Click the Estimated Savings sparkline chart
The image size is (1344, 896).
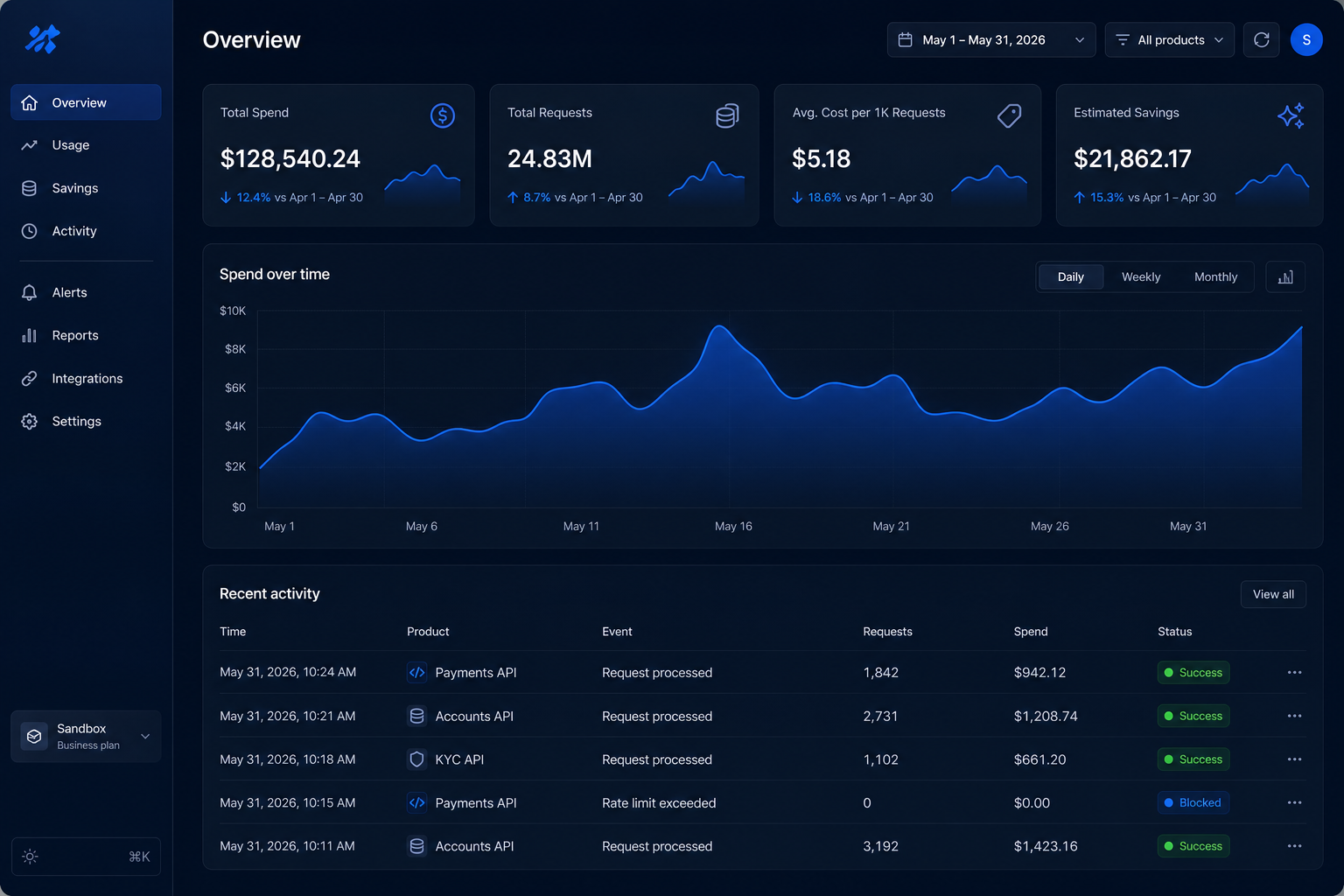pyautogui.click(x=1272, y=185)
